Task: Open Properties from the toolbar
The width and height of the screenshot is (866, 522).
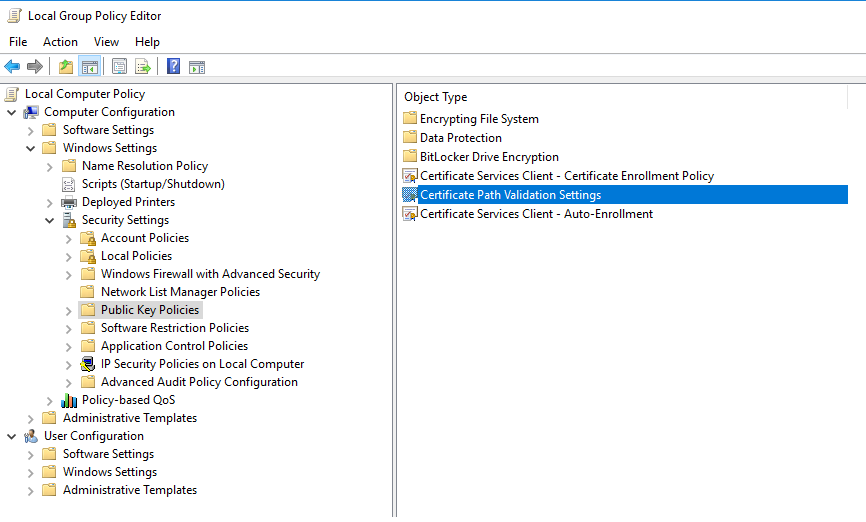Action: 119,67
